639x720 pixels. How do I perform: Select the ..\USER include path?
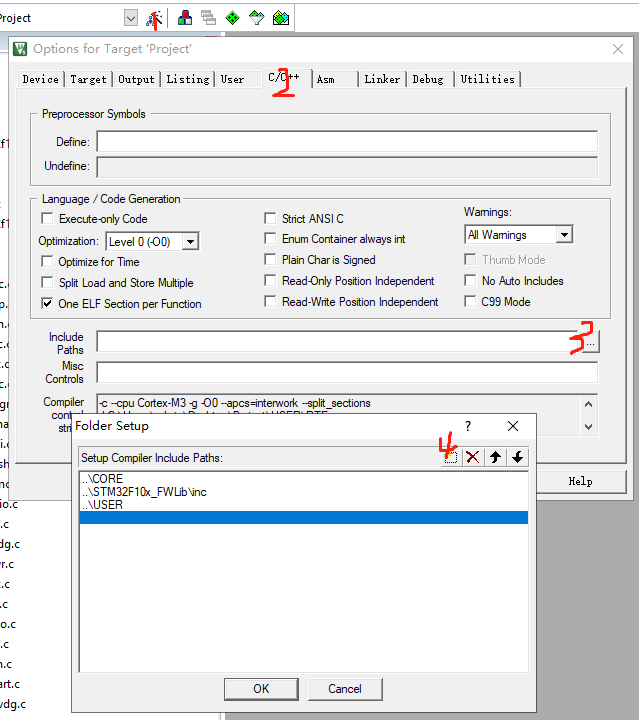(x=303, y=505)
